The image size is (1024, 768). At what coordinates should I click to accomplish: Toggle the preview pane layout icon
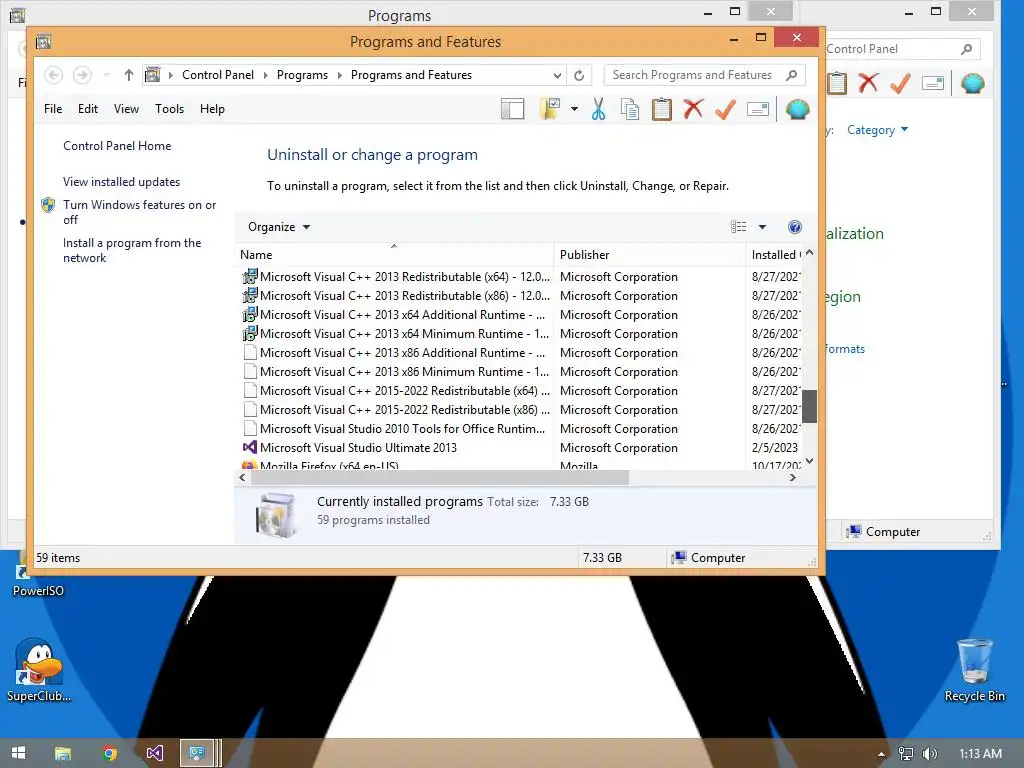pyautogui.click(x=513, y=109)
